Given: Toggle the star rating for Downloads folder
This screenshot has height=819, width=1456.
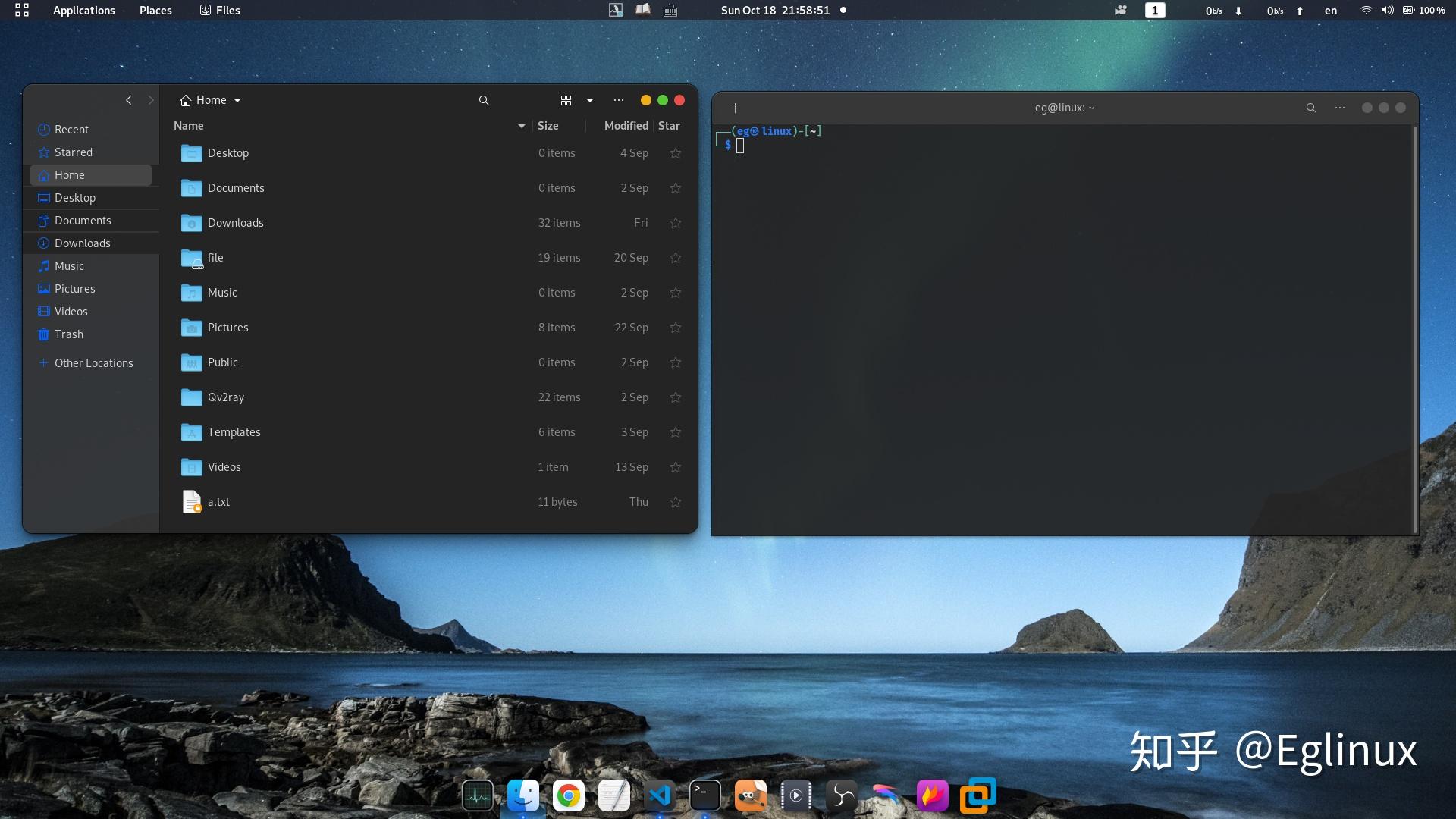Looking at the screenshot, I should pyautogui.click(x=675, y=222).
